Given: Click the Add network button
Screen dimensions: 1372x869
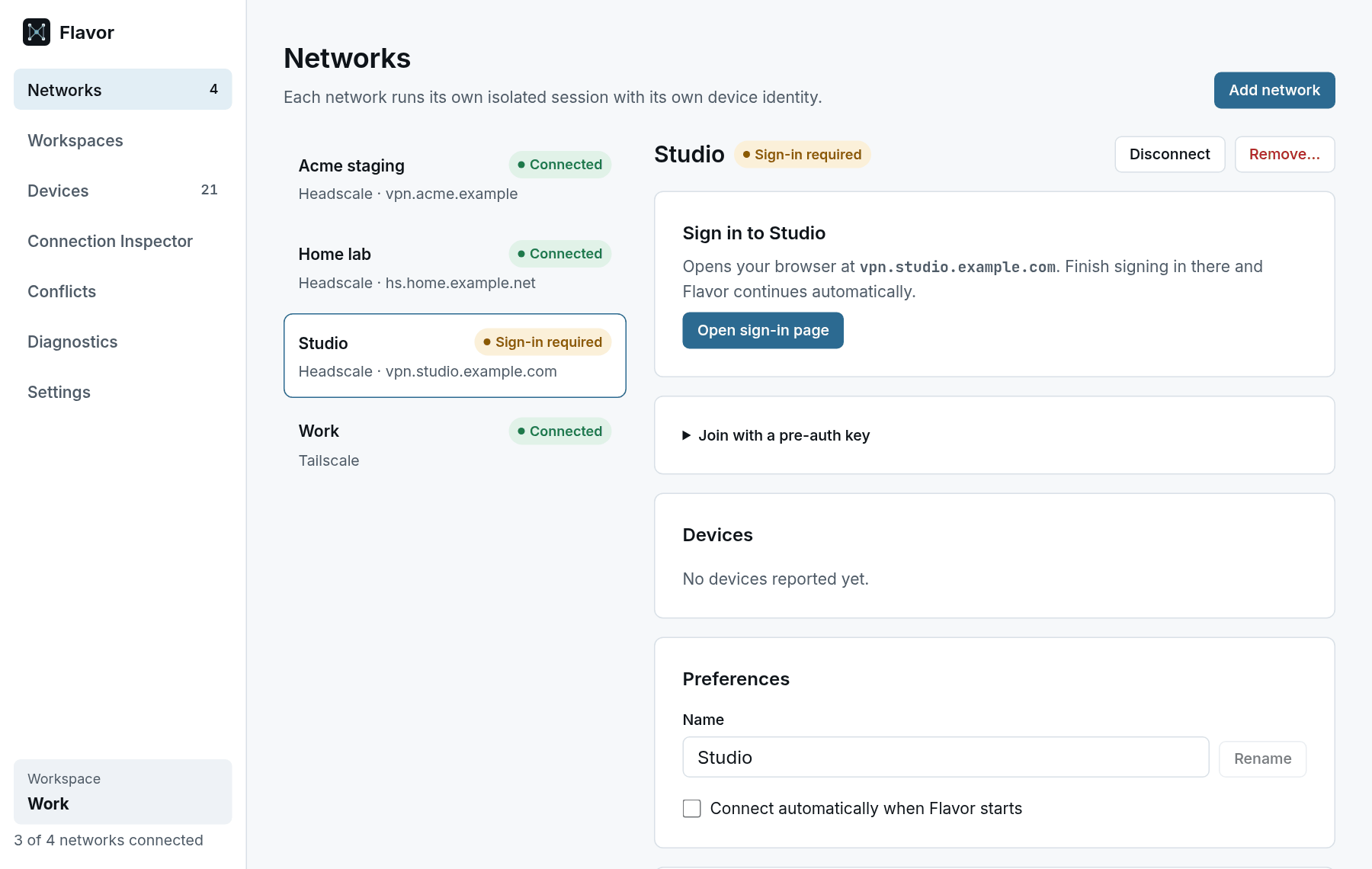Looking at the screenshot, I should click(x=1274, y=90).
